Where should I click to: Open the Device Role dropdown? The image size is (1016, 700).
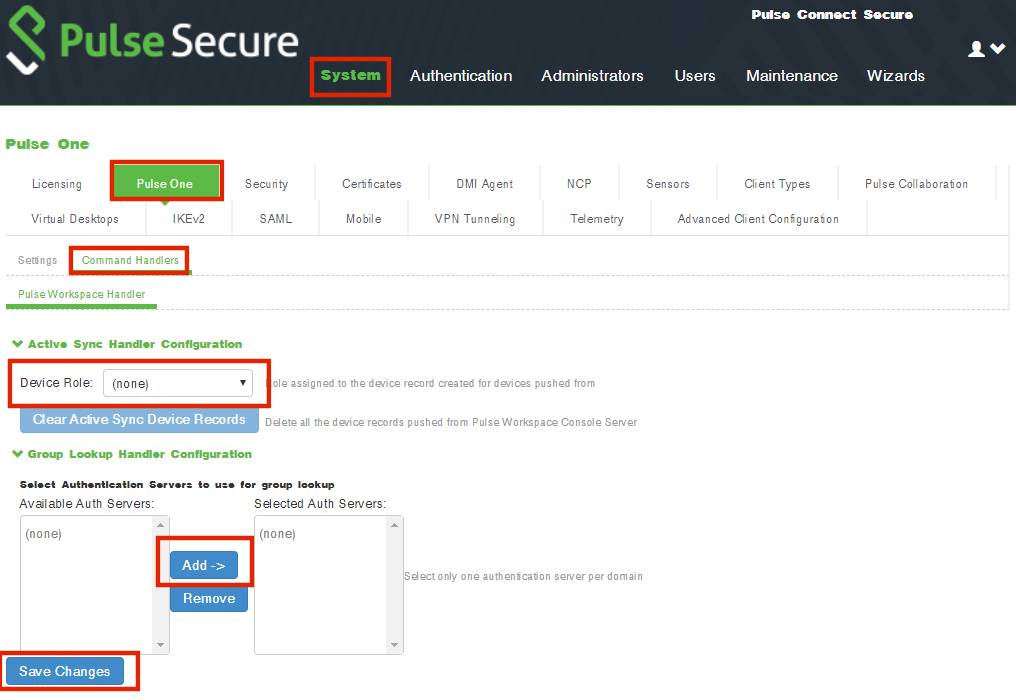point(178,383)
